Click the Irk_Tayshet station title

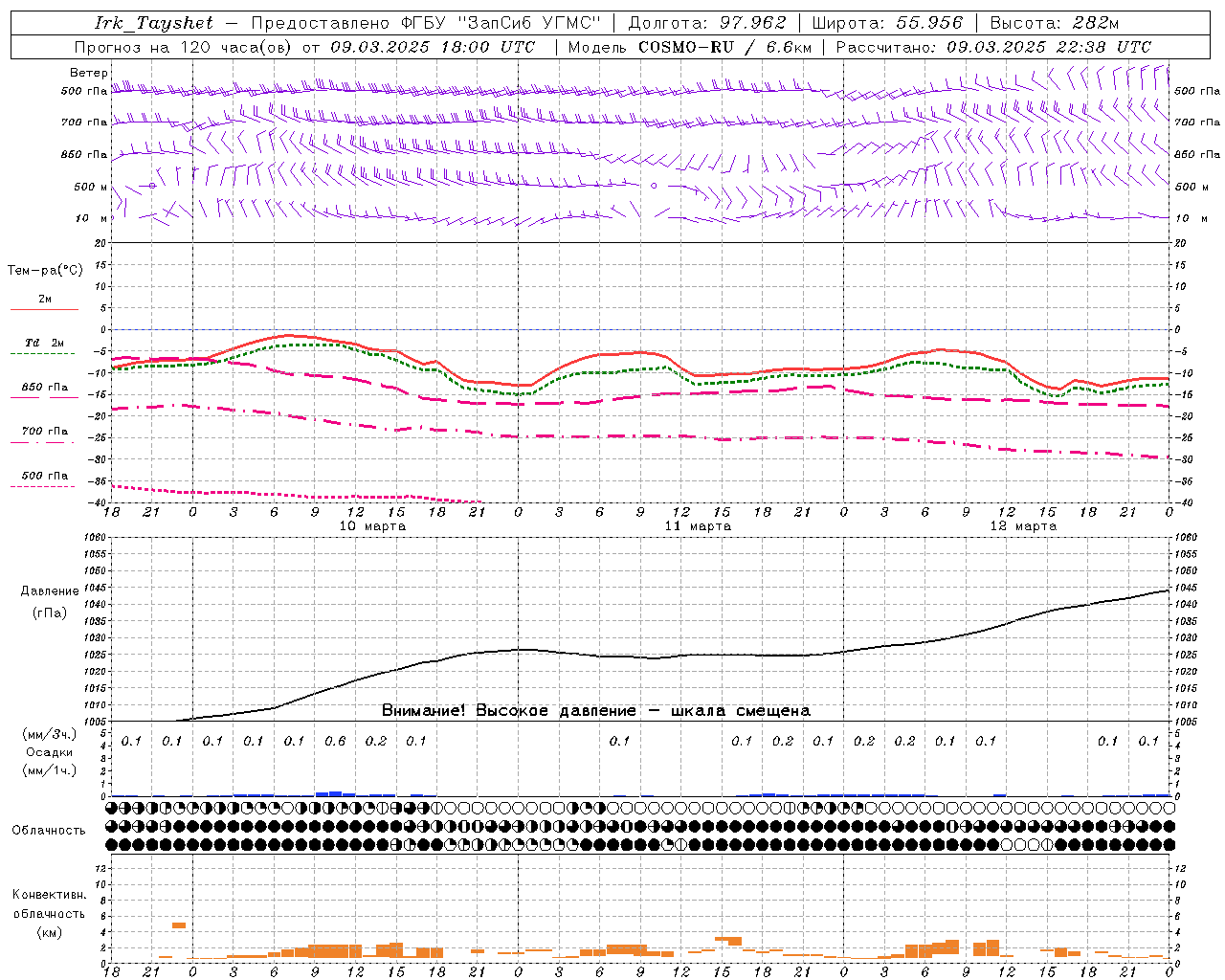coord(154,23)
